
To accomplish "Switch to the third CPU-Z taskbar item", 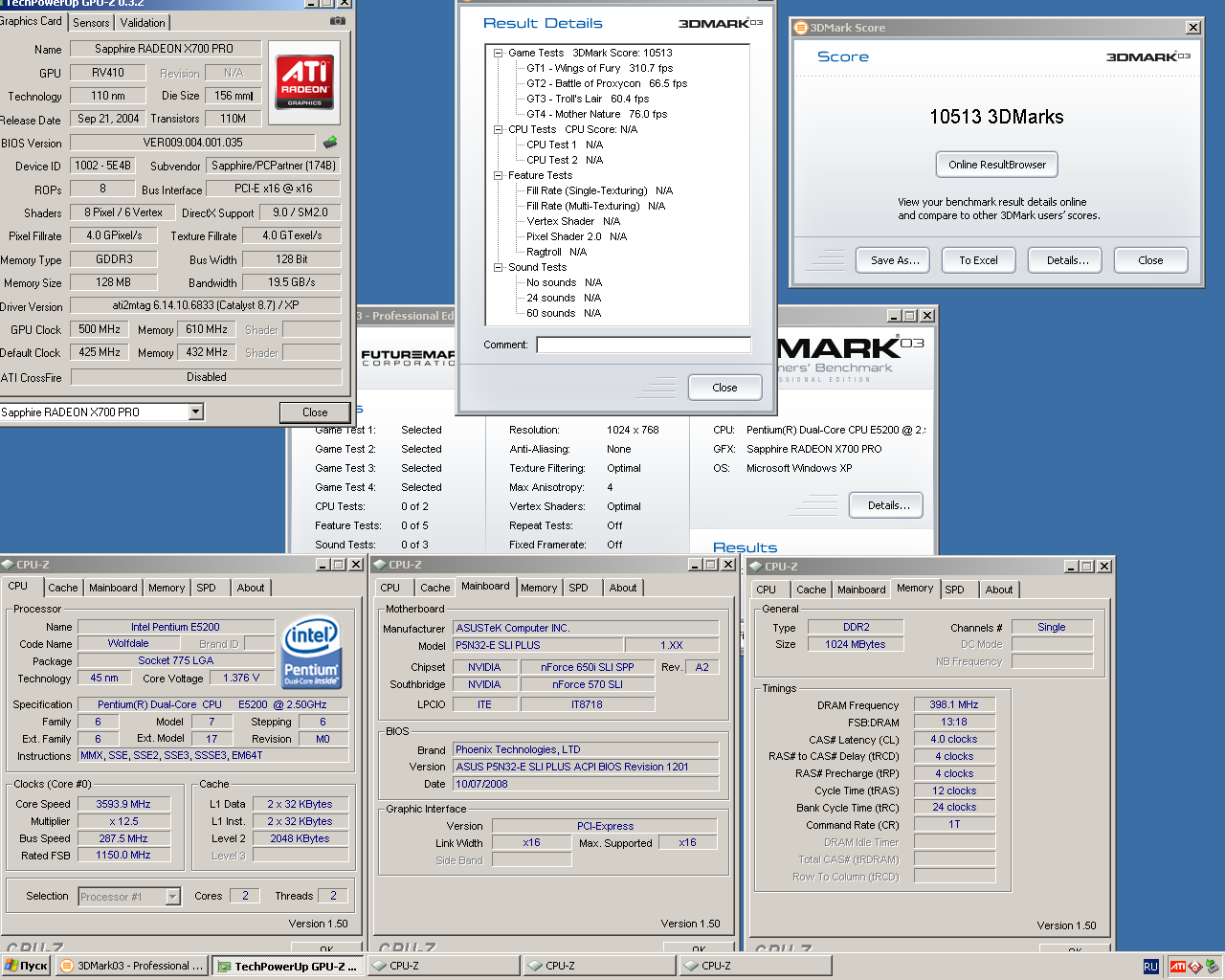I will tap(755, 966).
